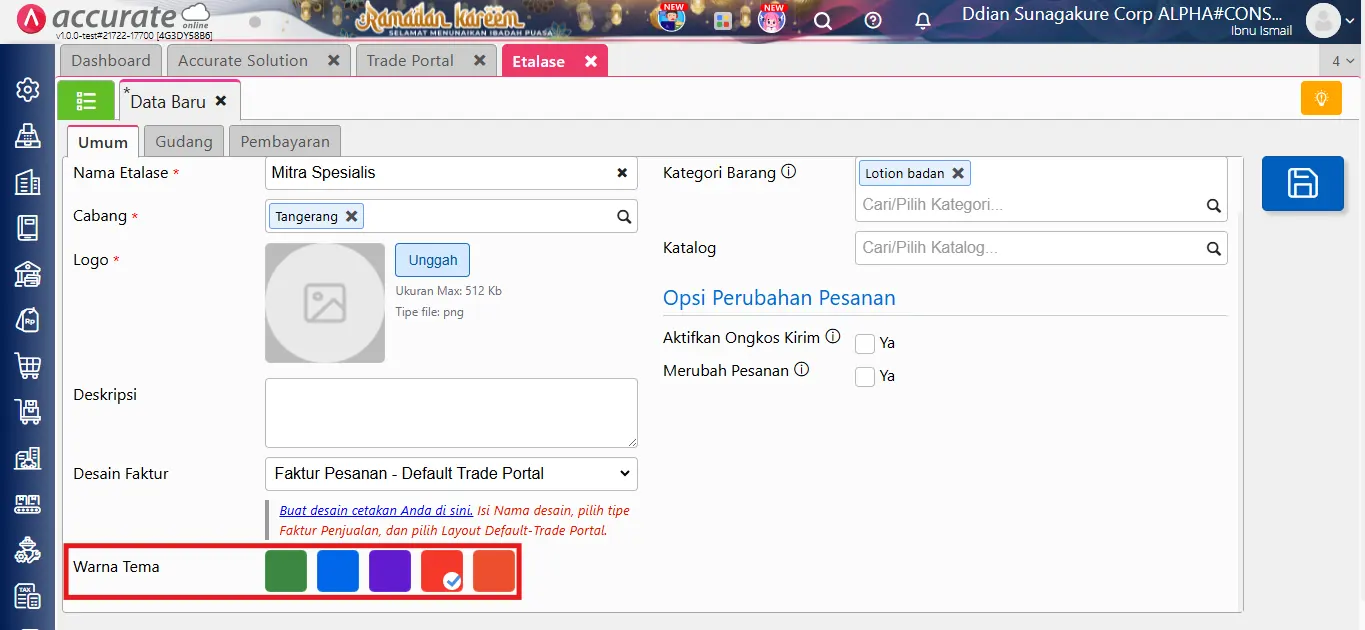This screenshot has width=1365, height=630.
Task: Click the Unggah button to upload a logo
Action: [x=432, y=259]
